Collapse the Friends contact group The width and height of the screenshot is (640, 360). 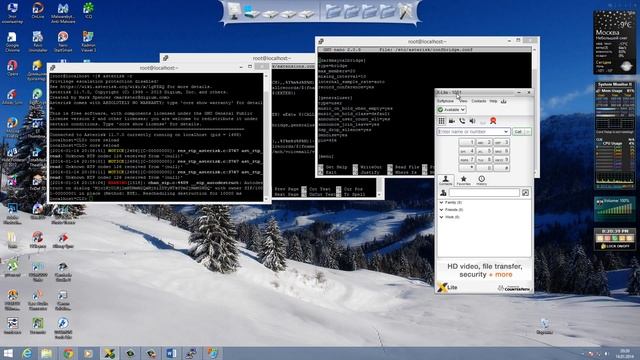pos(441,210)
